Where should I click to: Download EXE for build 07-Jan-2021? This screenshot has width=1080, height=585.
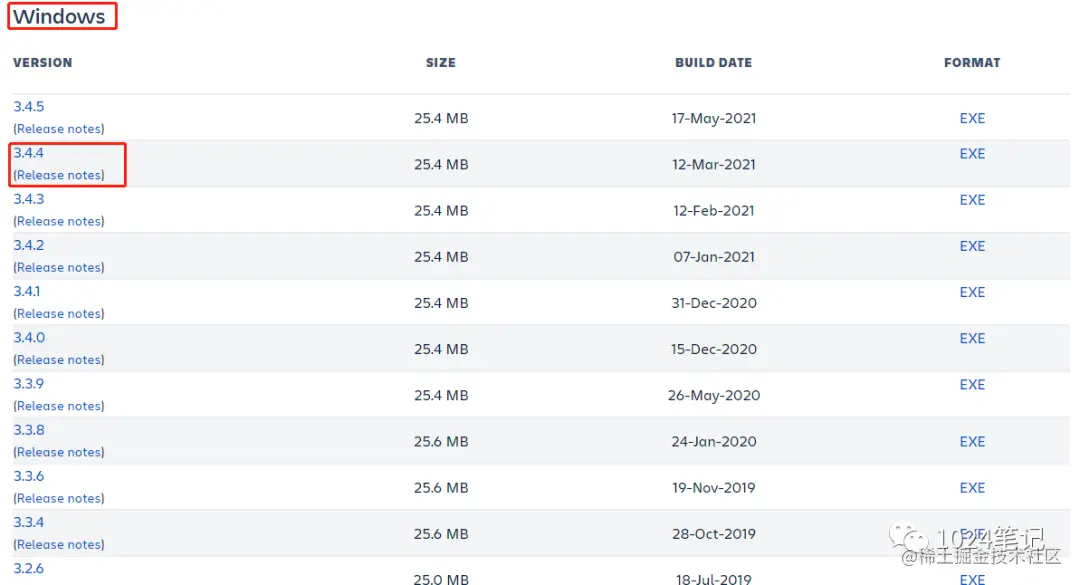click(x=972, y=246)
